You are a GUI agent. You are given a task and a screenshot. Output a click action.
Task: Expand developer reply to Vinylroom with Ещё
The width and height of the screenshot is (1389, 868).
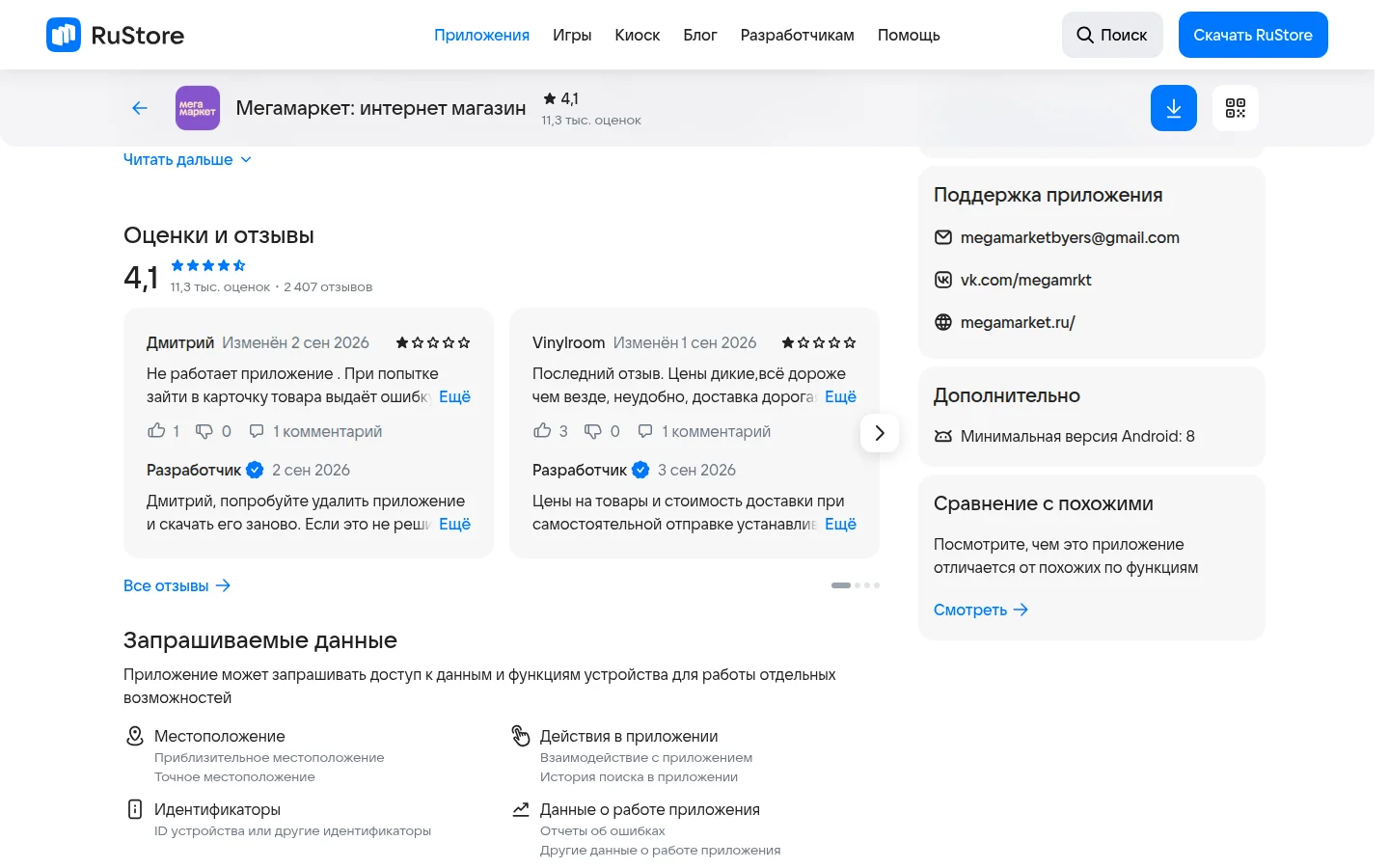pos(840,524)
